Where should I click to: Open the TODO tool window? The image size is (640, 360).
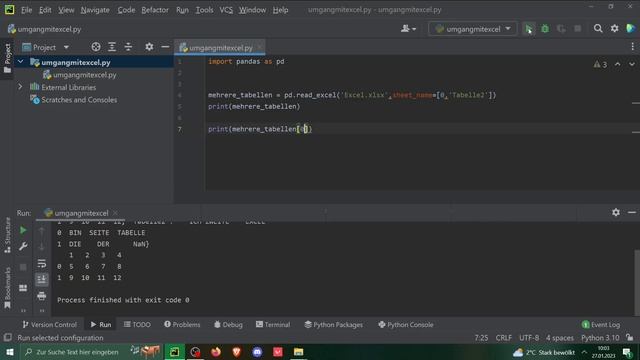pos(137,324)
